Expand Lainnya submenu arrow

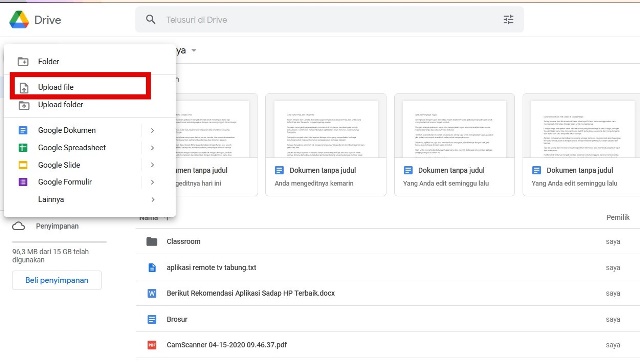pyautogui.click(x=153, y=200)
